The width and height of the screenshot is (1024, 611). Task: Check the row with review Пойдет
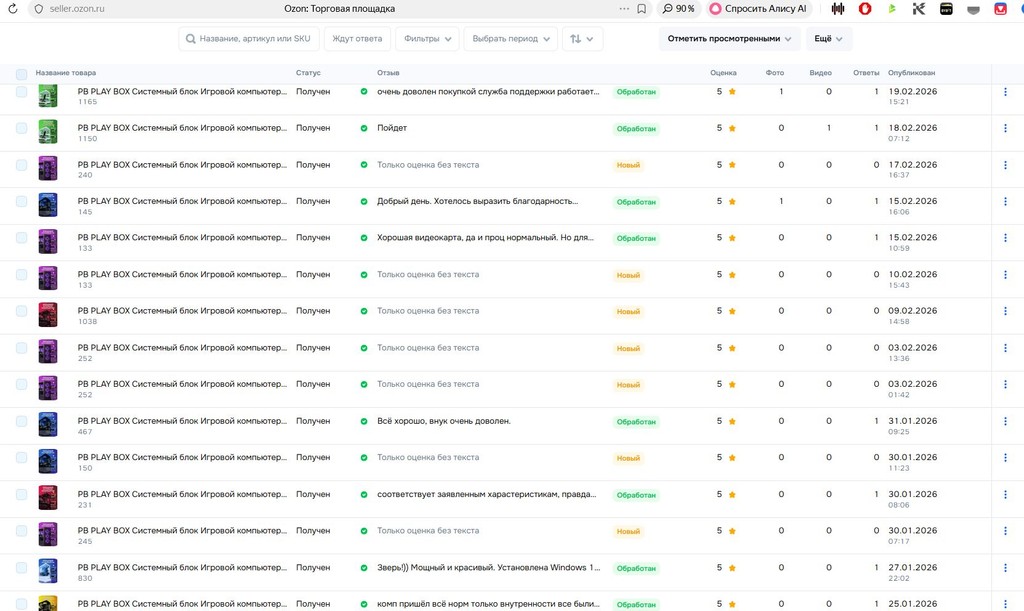[x=22, y=129]
